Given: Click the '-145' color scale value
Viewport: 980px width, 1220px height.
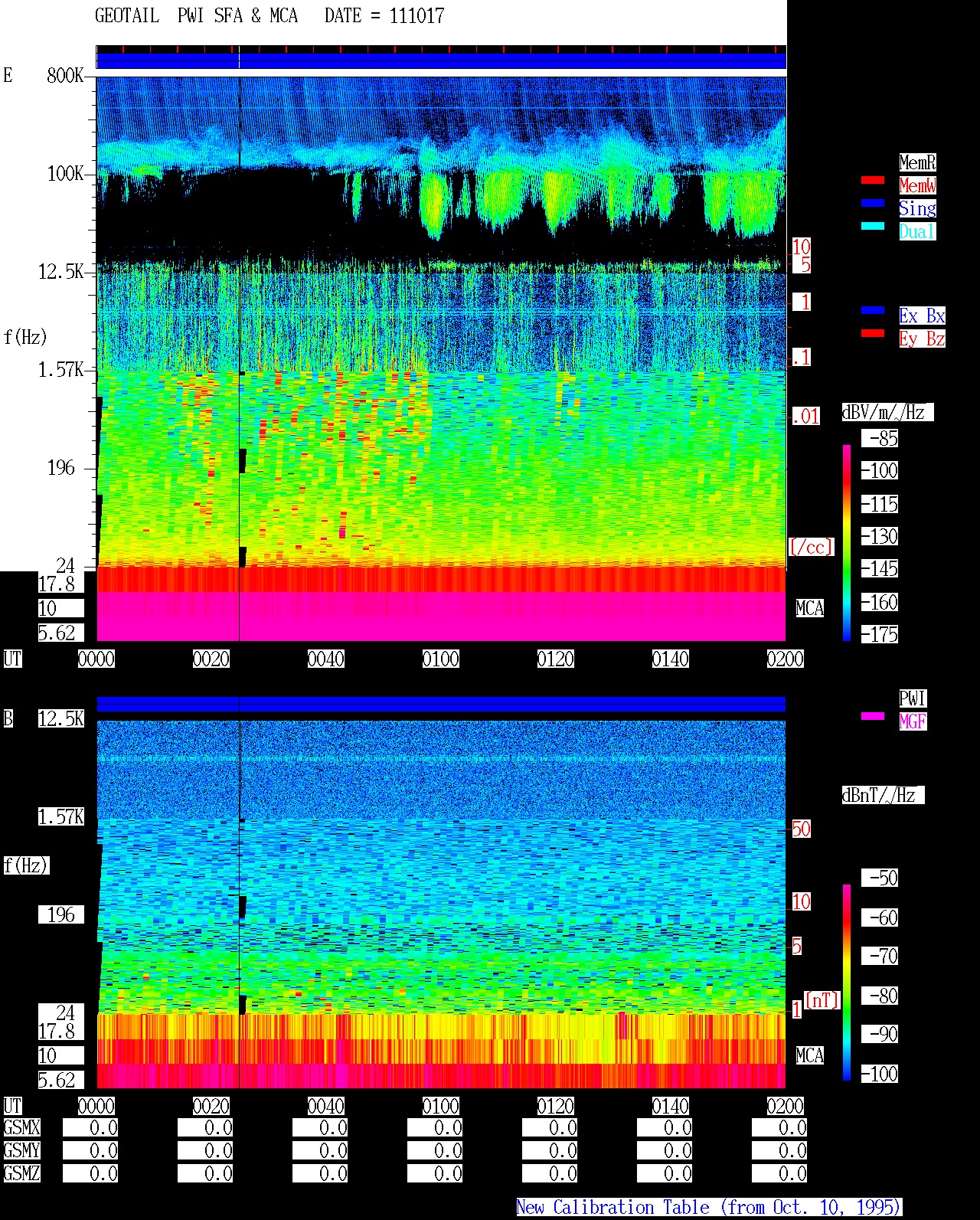Looking at the screenshot, I should 880,569.
